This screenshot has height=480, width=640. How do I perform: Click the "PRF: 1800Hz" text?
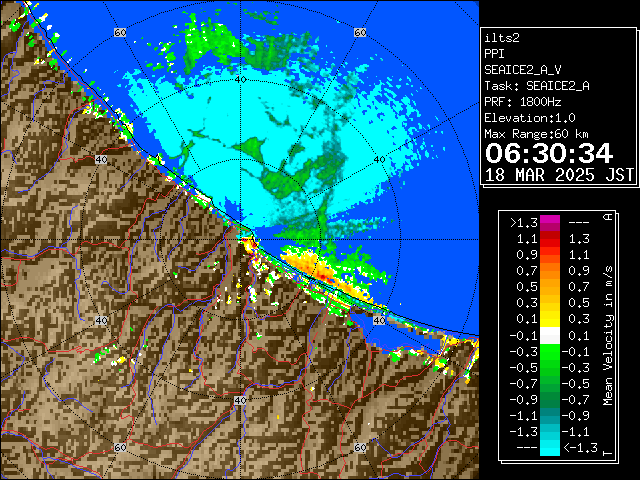[522, 102]
